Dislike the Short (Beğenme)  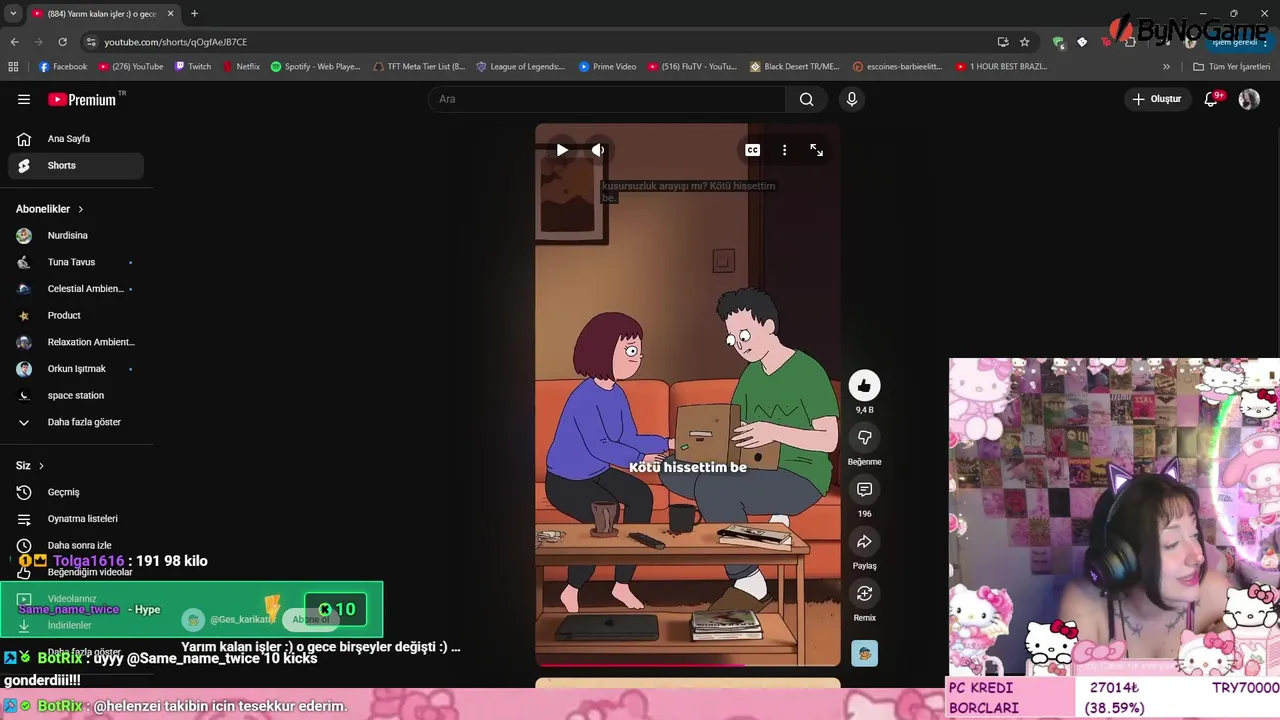864,437
